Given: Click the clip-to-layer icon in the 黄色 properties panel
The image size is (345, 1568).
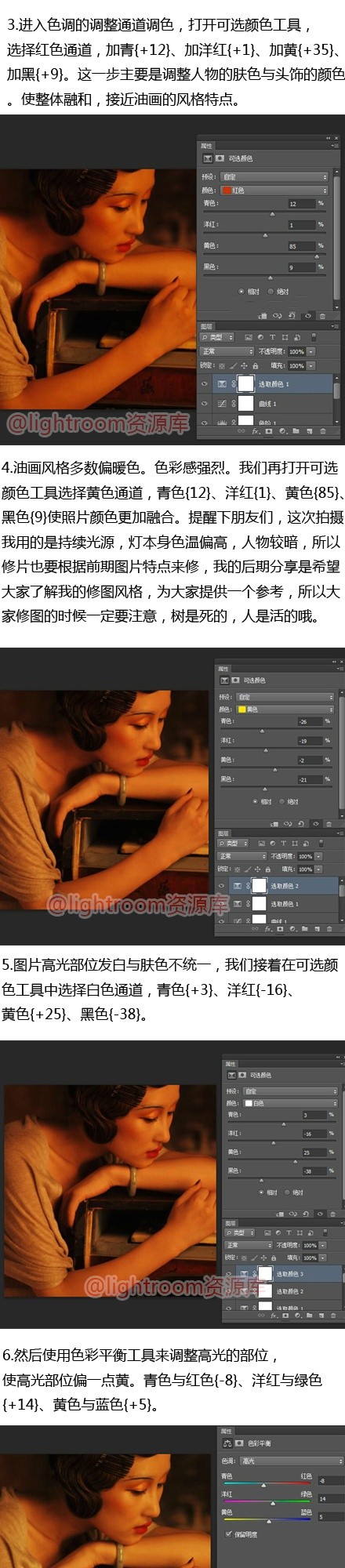Looking at the screenshot, I should click(275, 824).
